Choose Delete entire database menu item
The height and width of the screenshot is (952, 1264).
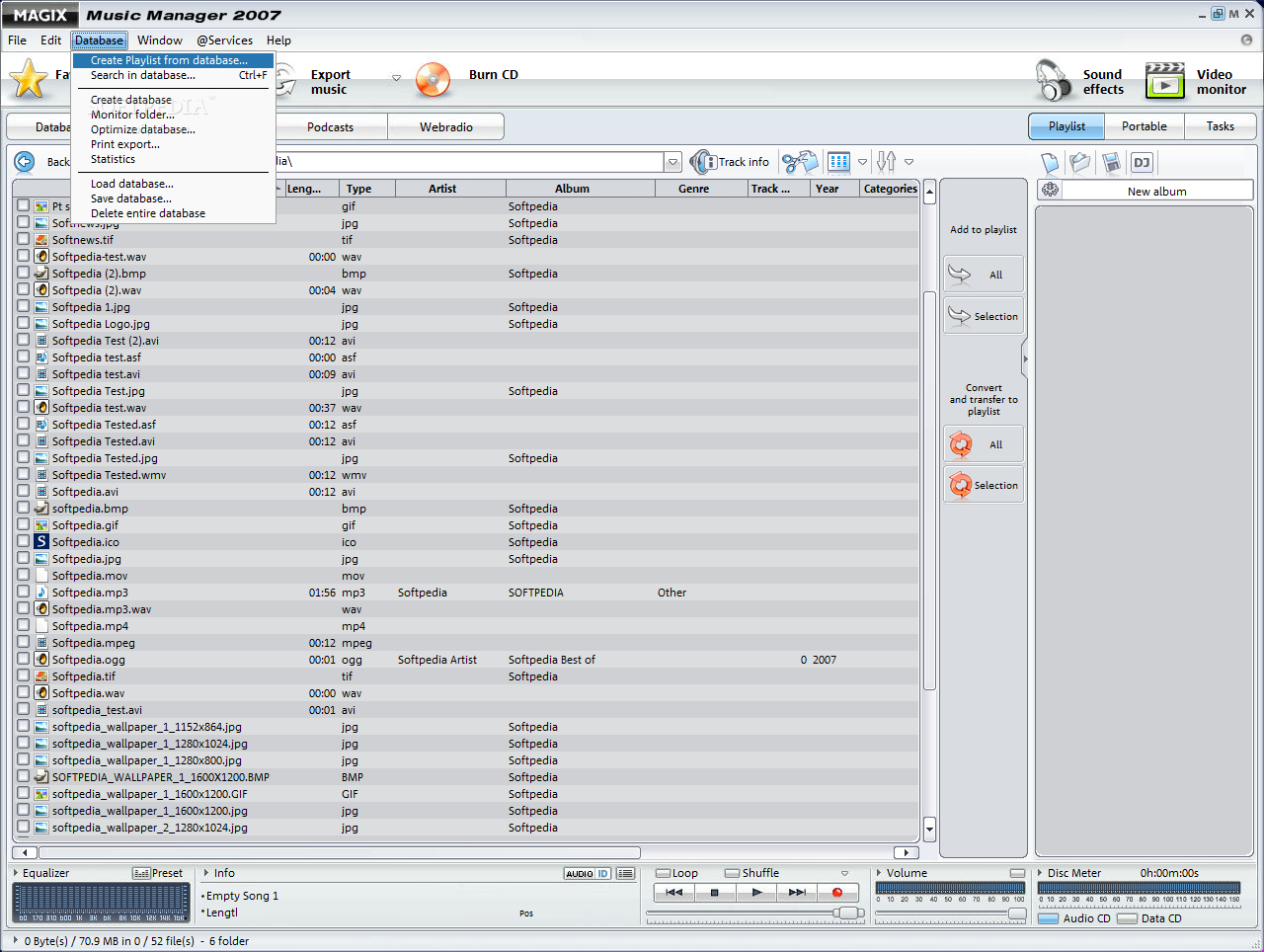(173, 213)
